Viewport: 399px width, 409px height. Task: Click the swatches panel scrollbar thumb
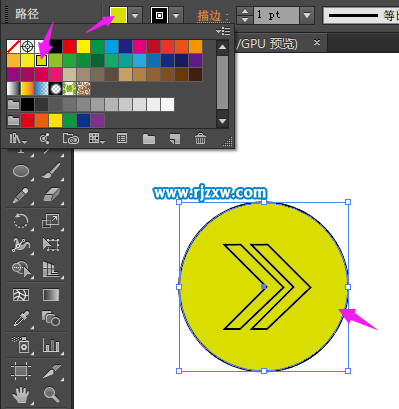[x=222, y=82]
